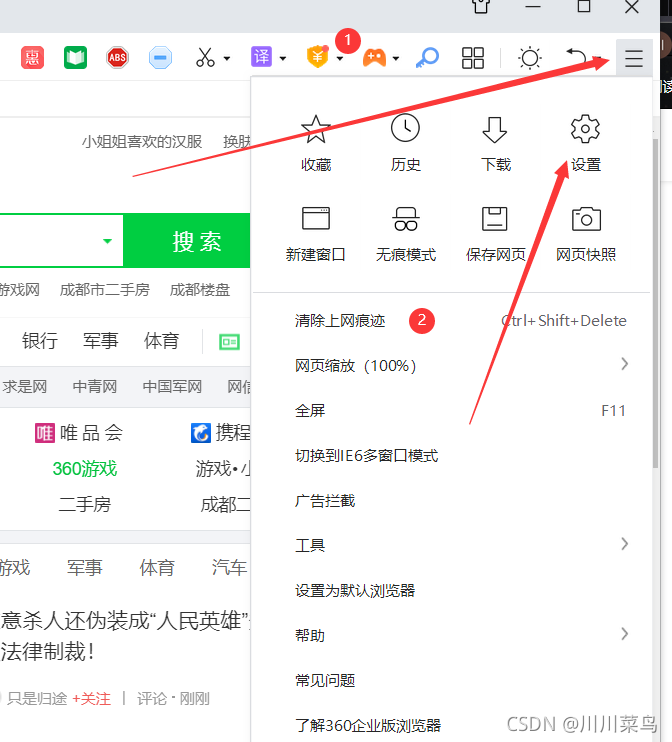
Task: Select 军事 tab beside 银行
Action: pos(100,341)
